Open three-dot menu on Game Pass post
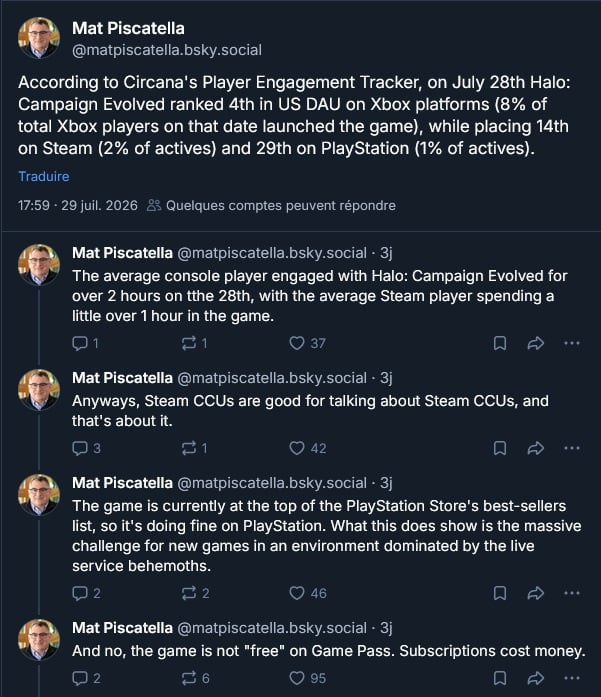The width and height of the screenshot is (601, 697). (572, 678)
